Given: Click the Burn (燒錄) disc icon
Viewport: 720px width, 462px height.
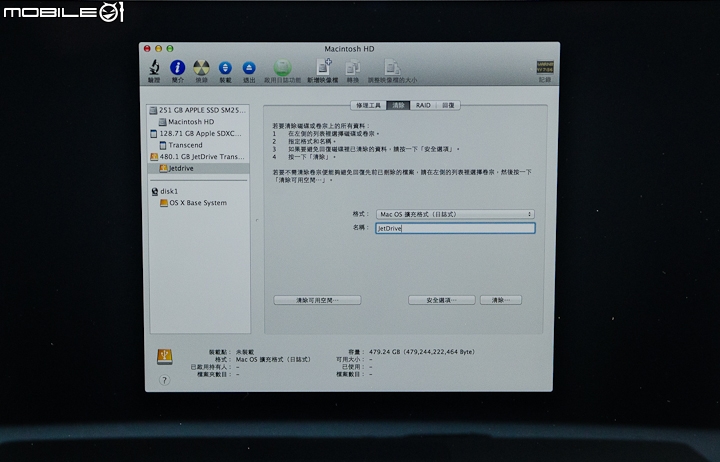Looking at the screenshot, I should coord(201,68).
